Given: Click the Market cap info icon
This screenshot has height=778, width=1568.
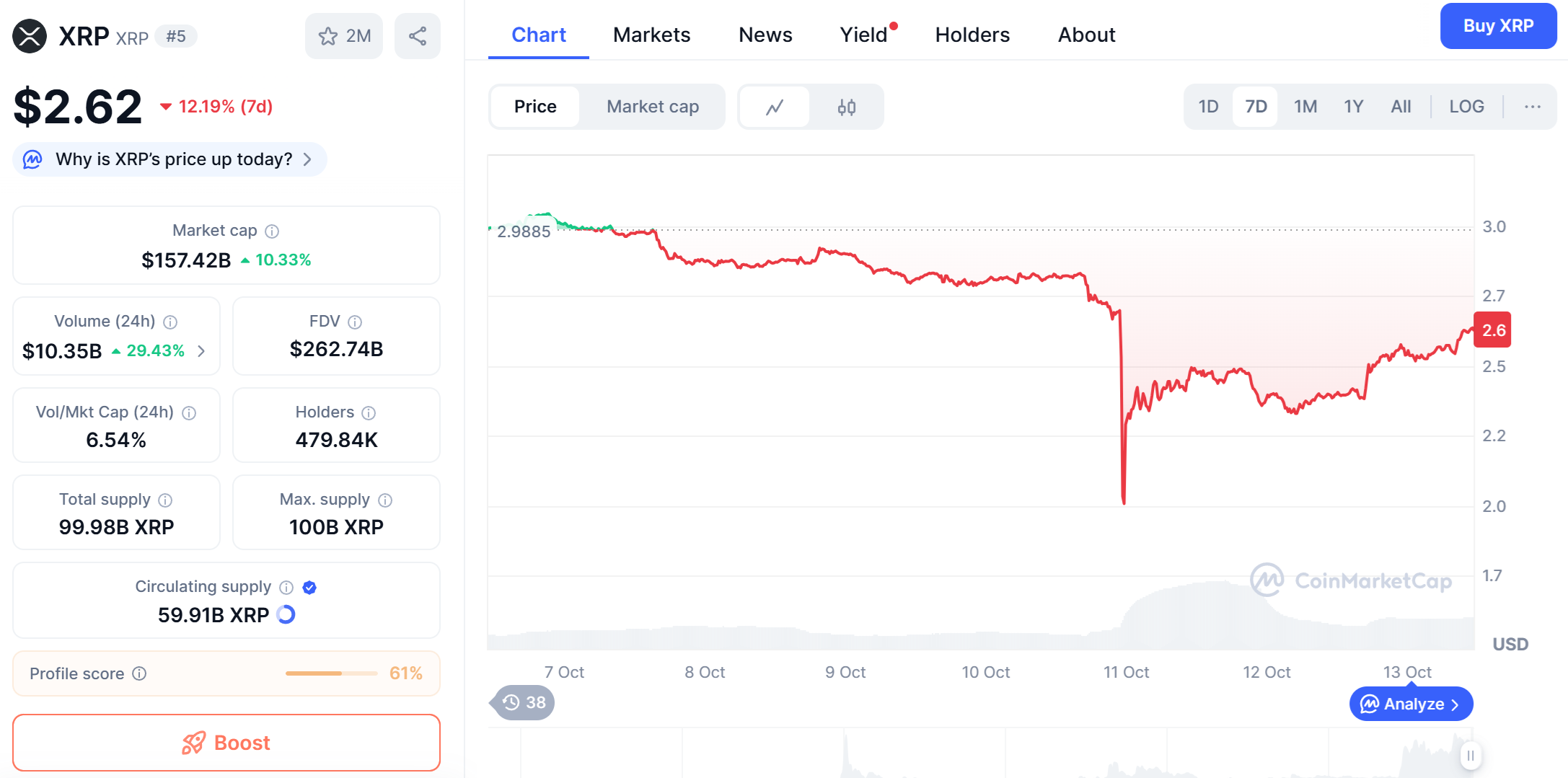Looking at the screenshot, I should tap(272, 231).
